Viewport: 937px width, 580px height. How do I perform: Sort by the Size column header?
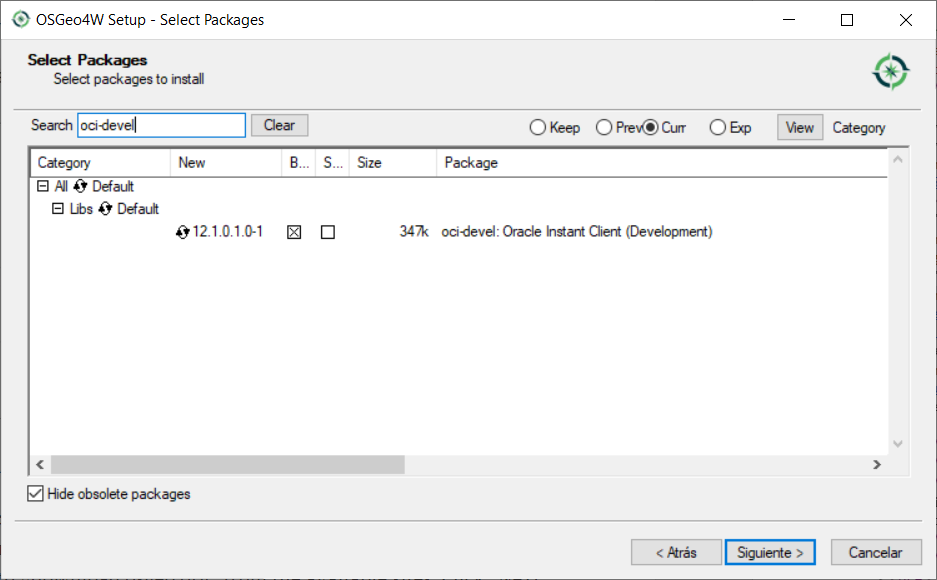tap(369, 162)
